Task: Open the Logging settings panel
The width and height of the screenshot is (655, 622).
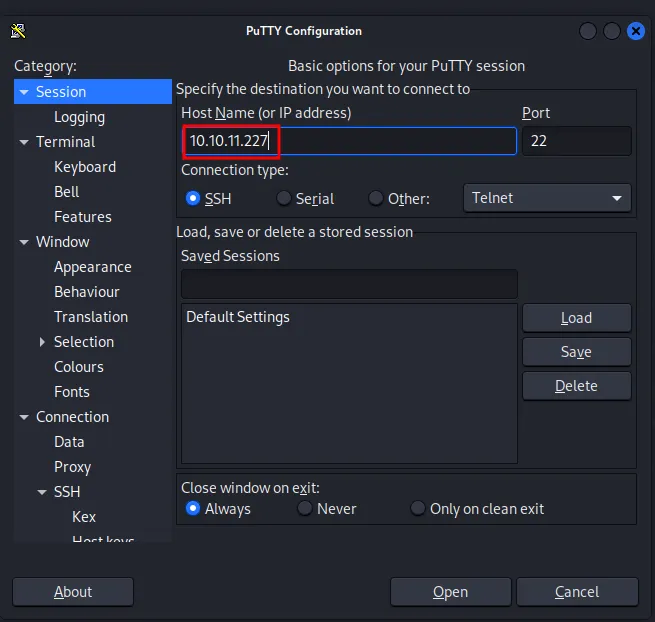Action: pyautogui.click(x=79, y=117)
